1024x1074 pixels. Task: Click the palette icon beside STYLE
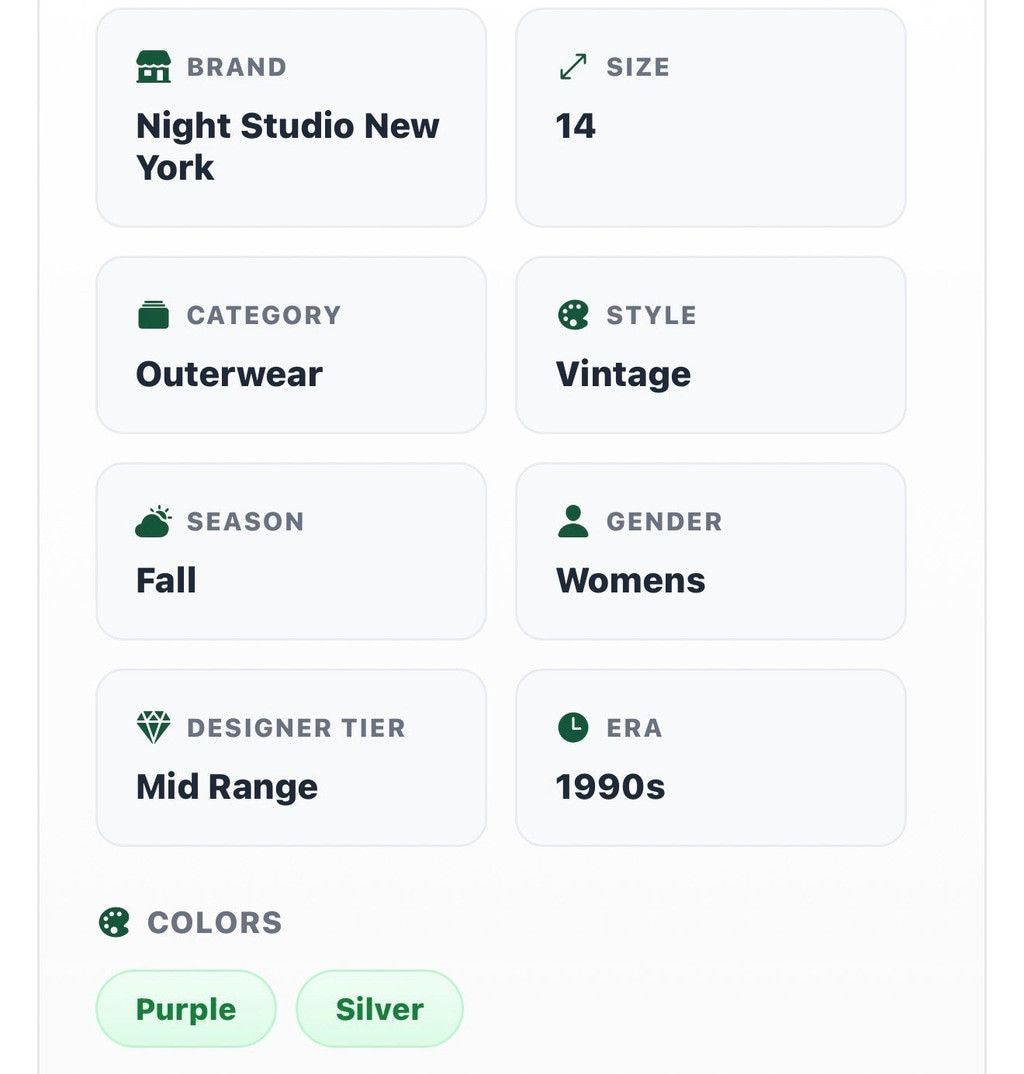573,315
